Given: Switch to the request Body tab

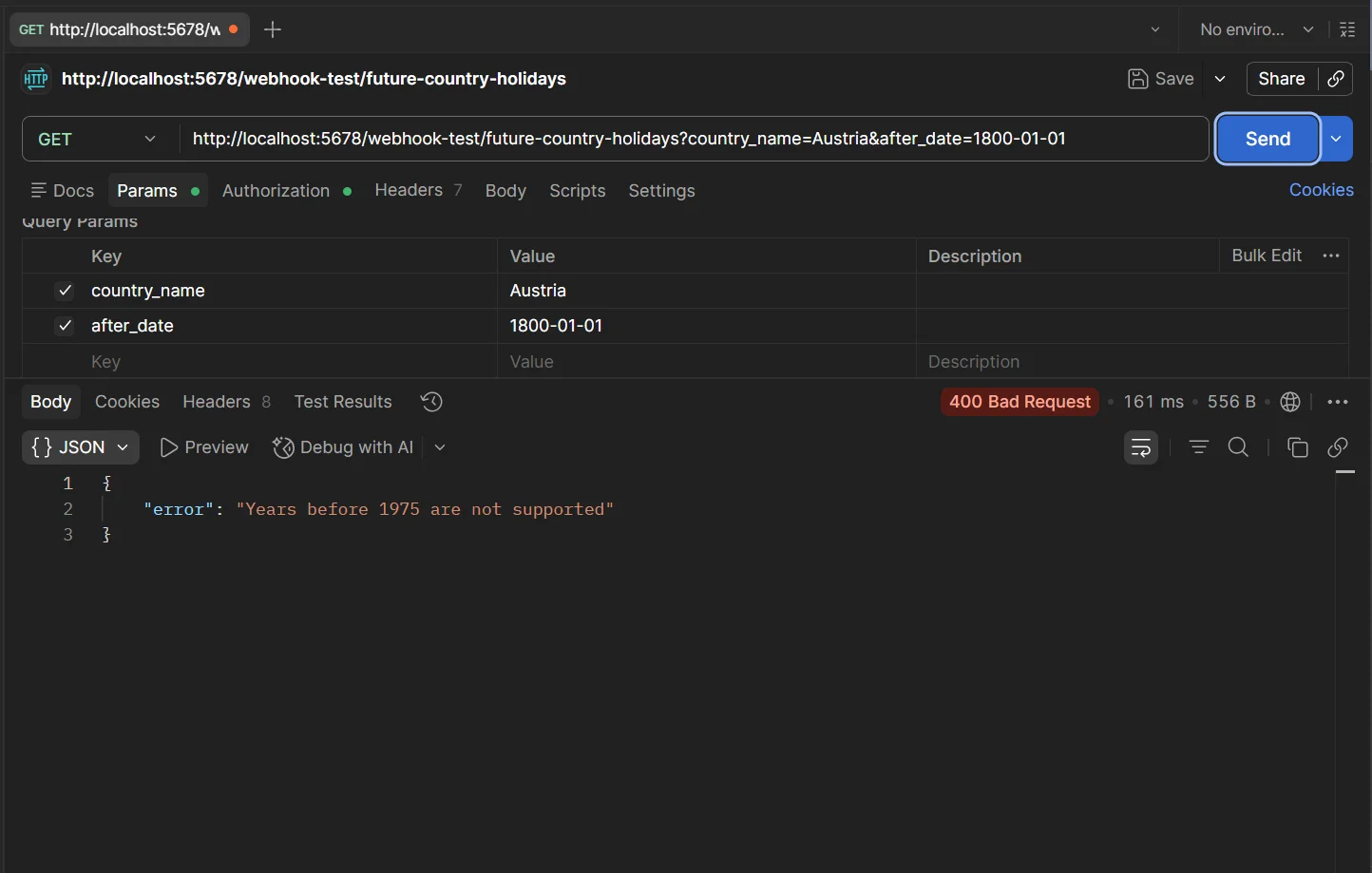Looking at the screenshot, I should pyautogui.click(x=505, y=191).
